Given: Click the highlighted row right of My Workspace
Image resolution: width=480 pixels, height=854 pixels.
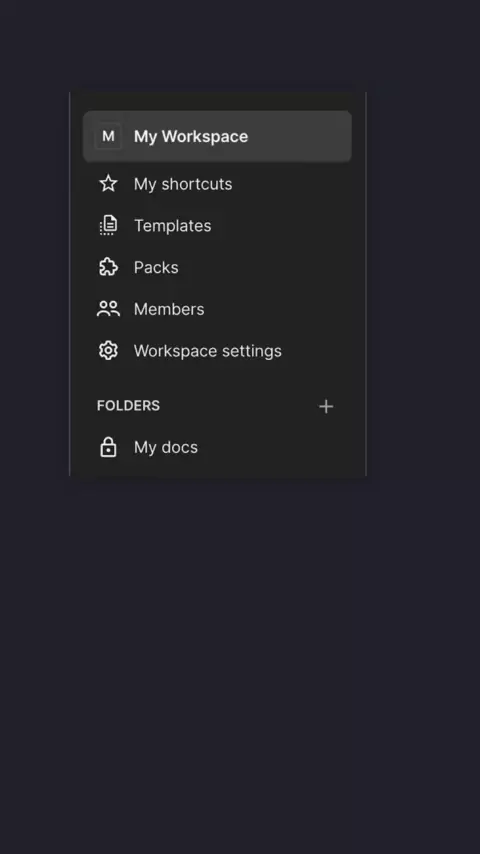Looking at the screenshot, I should (x=300, y=136).
